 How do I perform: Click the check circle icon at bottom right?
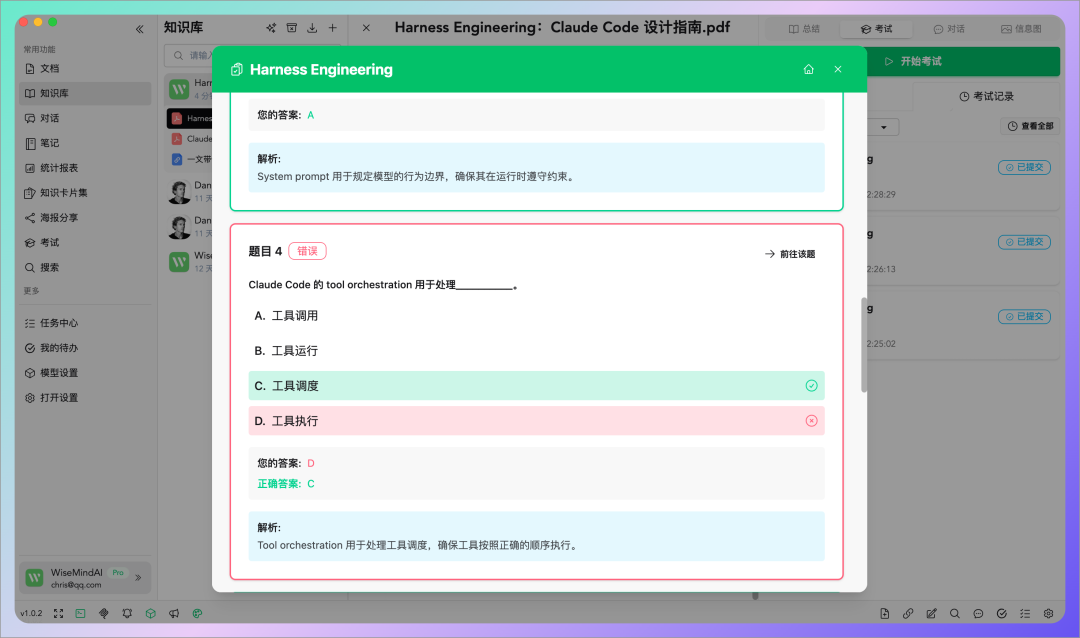click(1001, 613)
